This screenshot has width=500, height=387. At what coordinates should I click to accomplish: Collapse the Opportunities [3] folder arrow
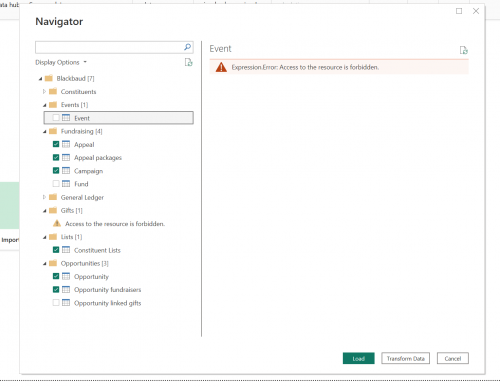point(45,263)
